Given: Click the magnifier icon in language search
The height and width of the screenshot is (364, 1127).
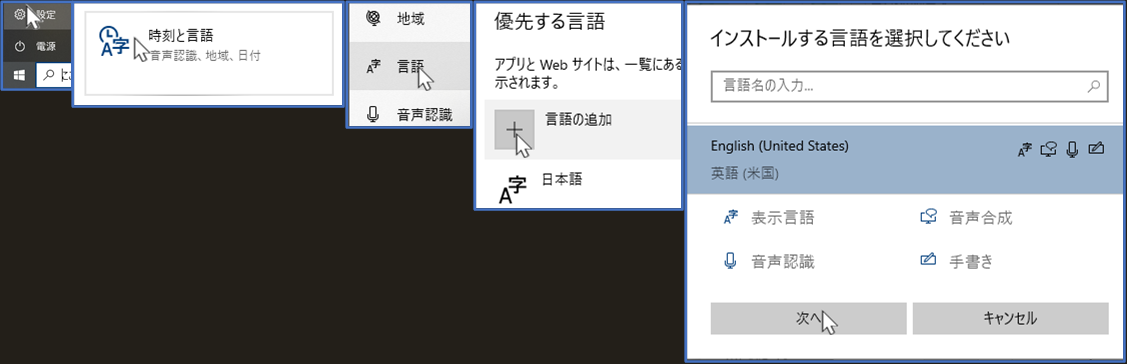Looking at the screenshot, I should click(1093, 86).
